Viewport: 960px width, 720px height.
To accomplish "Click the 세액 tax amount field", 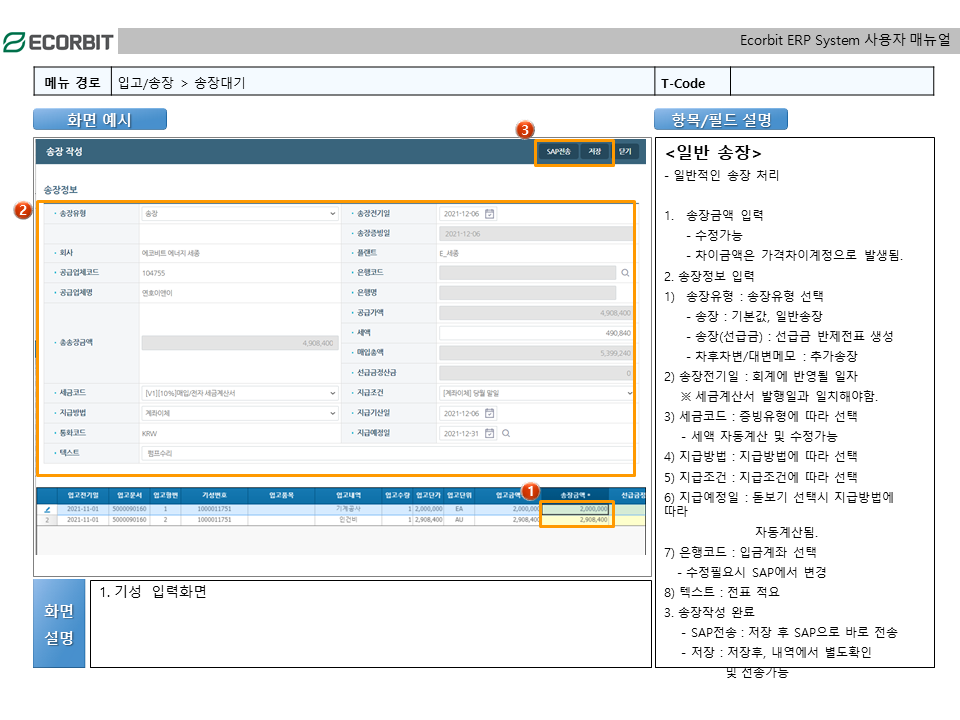I will (536, 333).
